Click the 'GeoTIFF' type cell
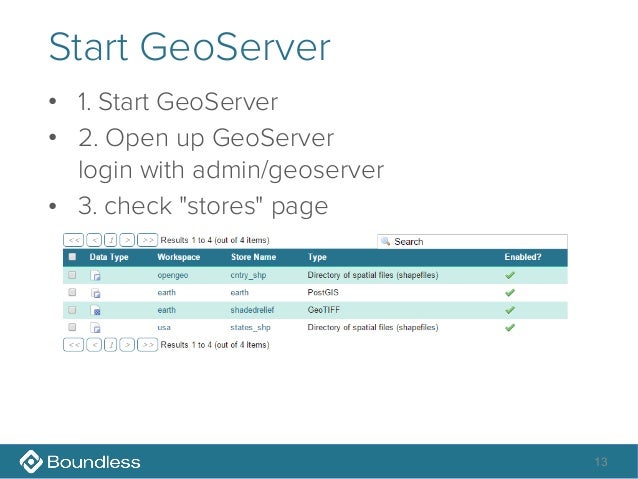This screenshot has height=479, width=638. point(323,310)
